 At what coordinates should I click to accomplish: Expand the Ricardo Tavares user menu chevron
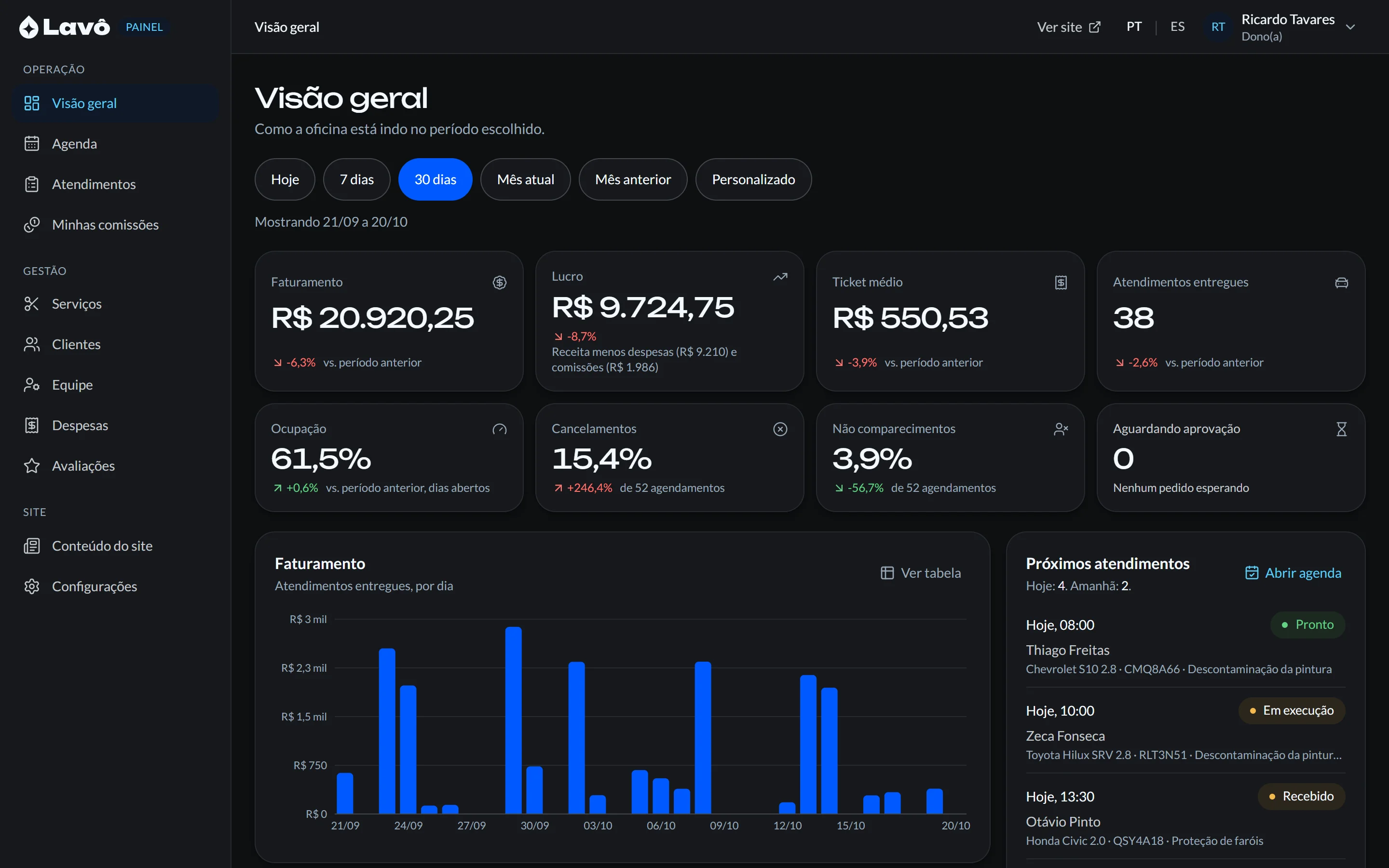pos(1350,27)
